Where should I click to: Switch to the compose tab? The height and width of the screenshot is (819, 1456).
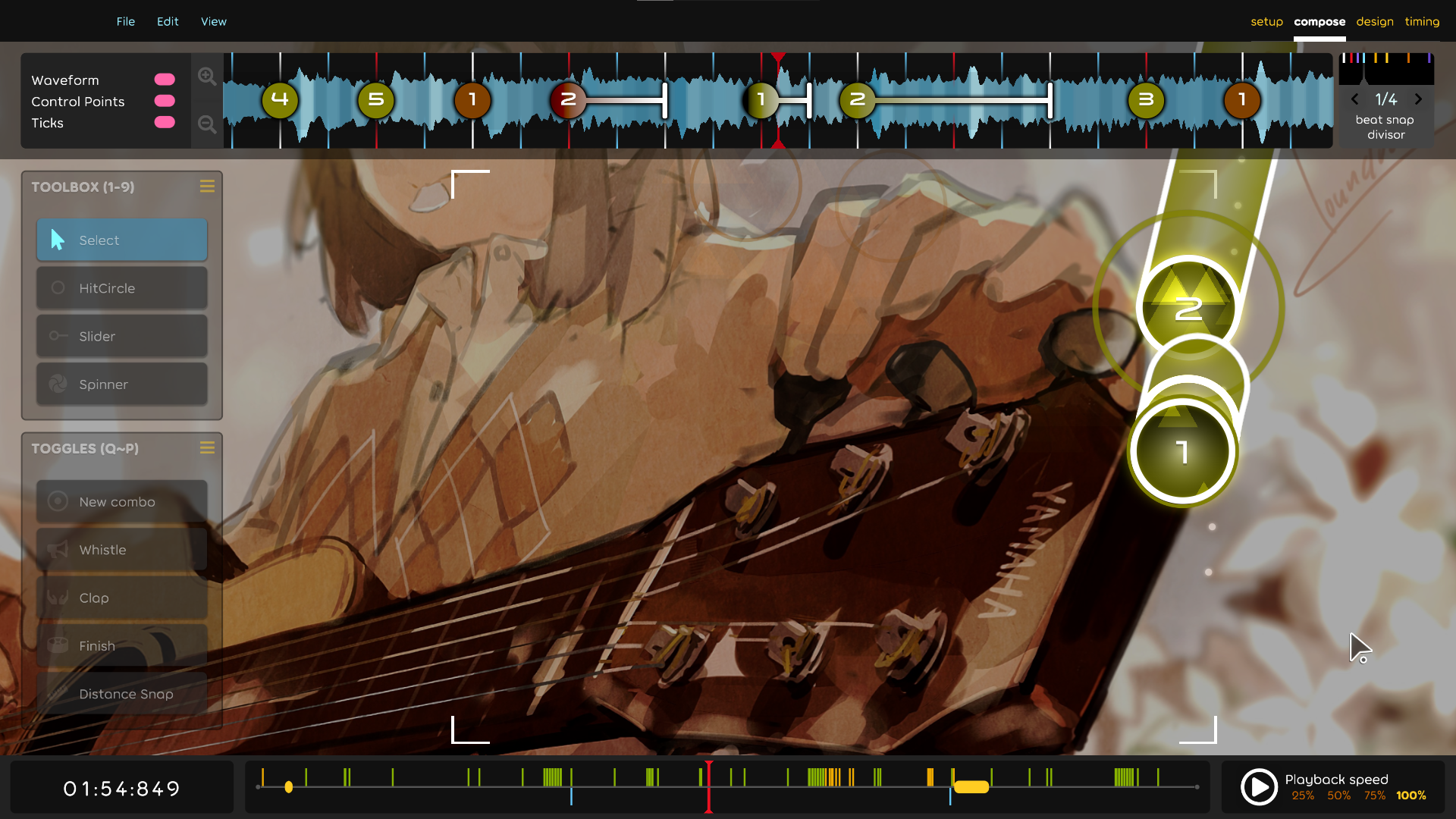pyautogui.click(x=1319, y=21)
